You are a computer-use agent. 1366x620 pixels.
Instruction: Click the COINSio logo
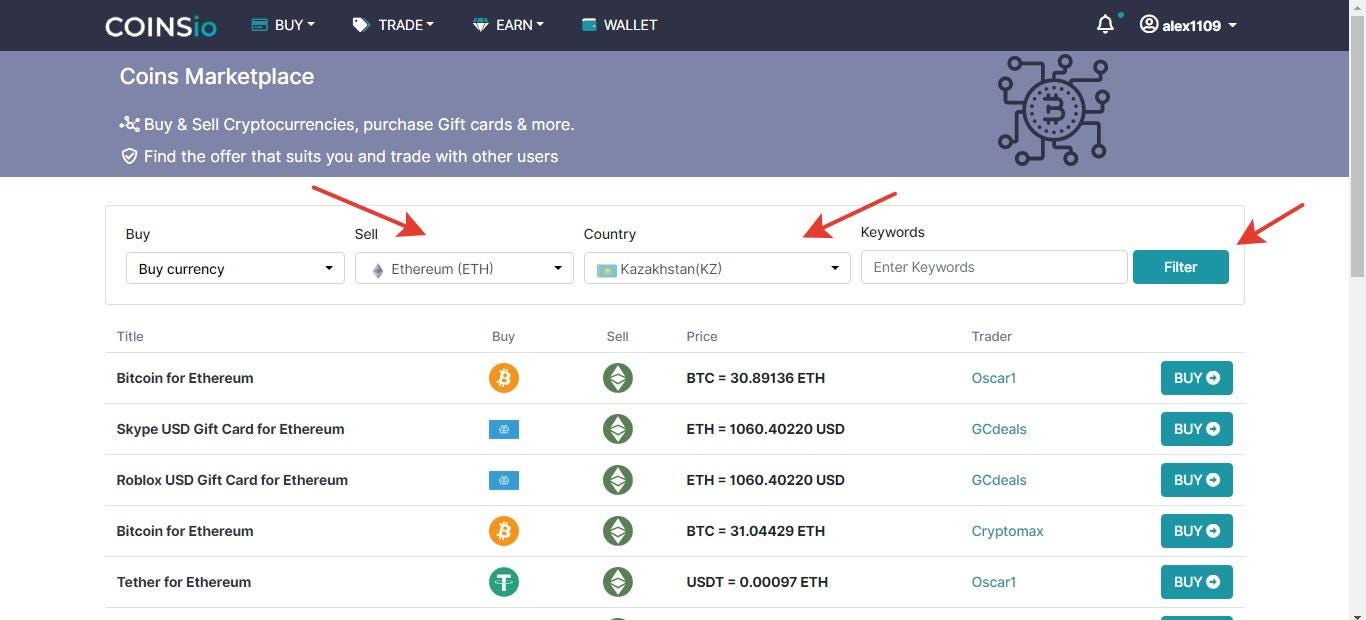point(160,26)
